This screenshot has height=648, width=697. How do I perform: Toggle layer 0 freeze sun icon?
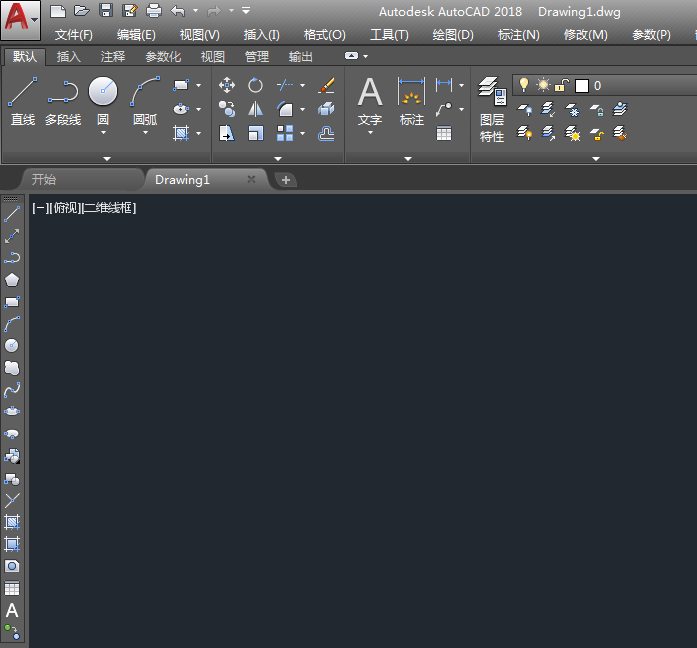coord(543,85)
